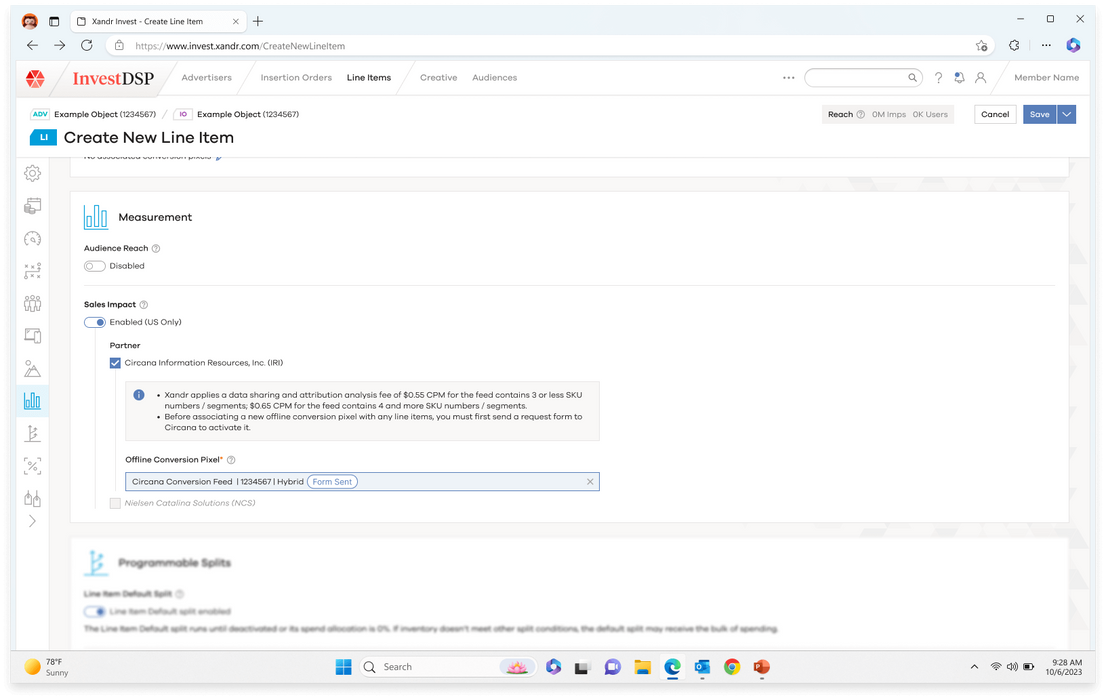Open insertion order Example Object breadcrumb link
1106x699 pixels.
click(248, 114)
